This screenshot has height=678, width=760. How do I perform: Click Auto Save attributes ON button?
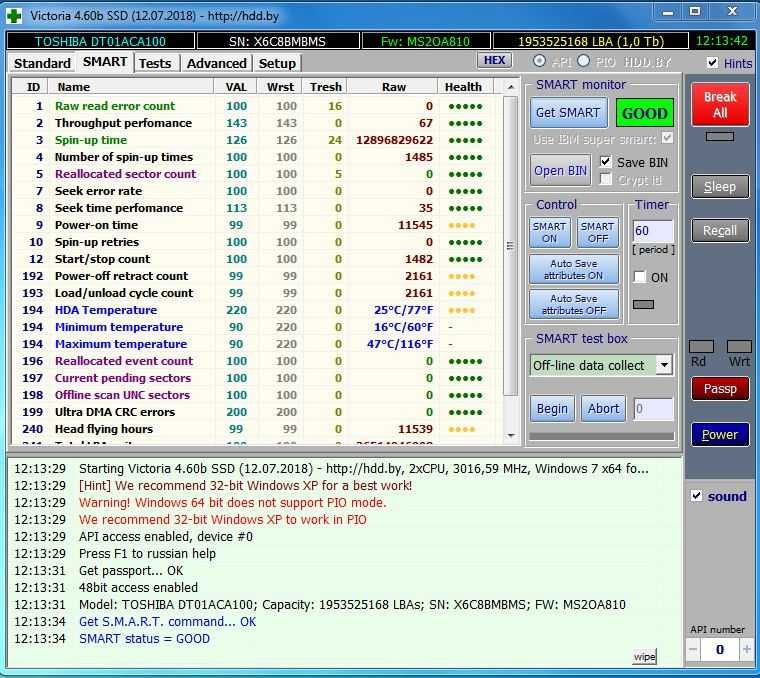[x=573, y=270]
